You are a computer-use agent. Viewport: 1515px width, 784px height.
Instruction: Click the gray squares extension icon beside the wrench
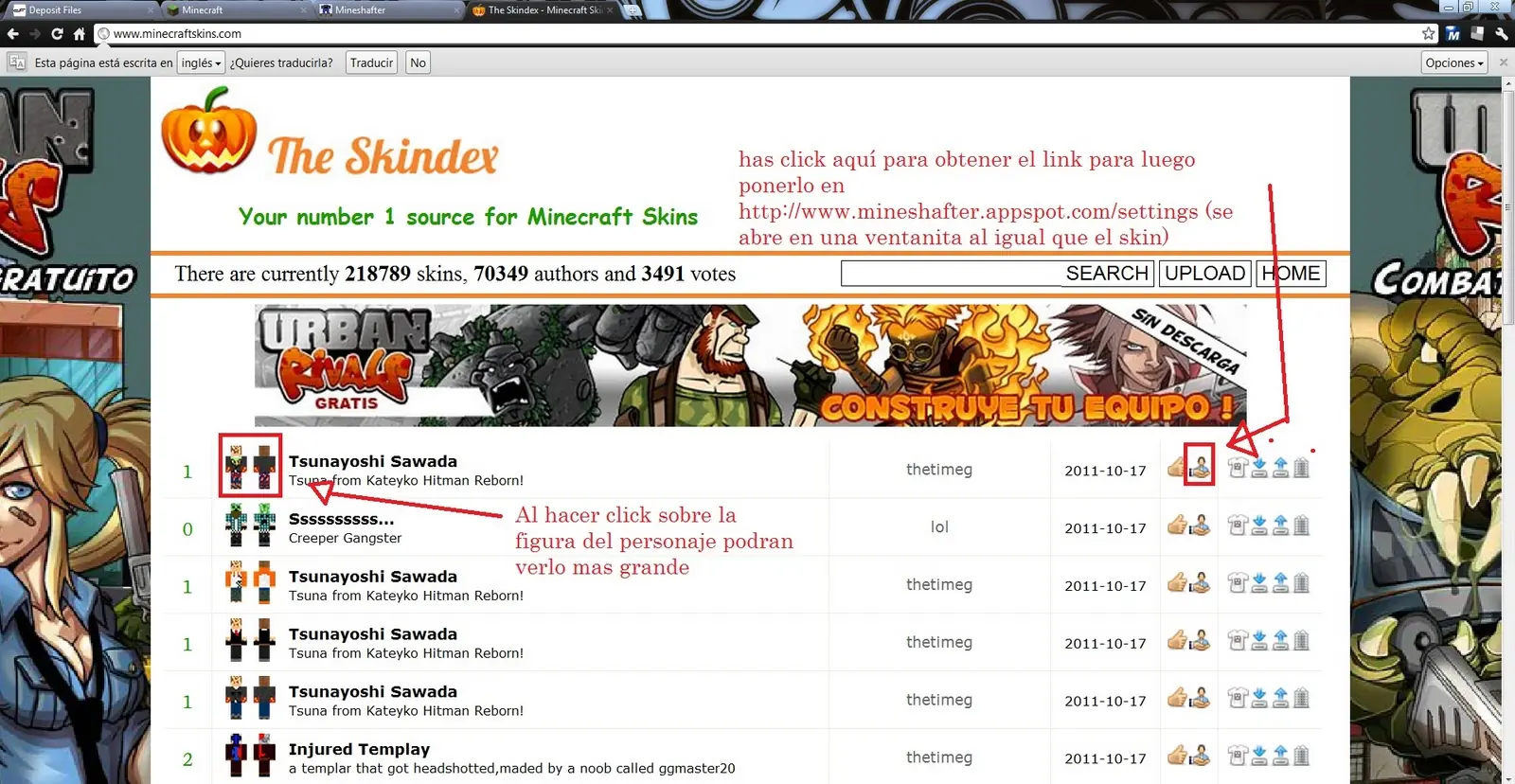coord(1477,33)
